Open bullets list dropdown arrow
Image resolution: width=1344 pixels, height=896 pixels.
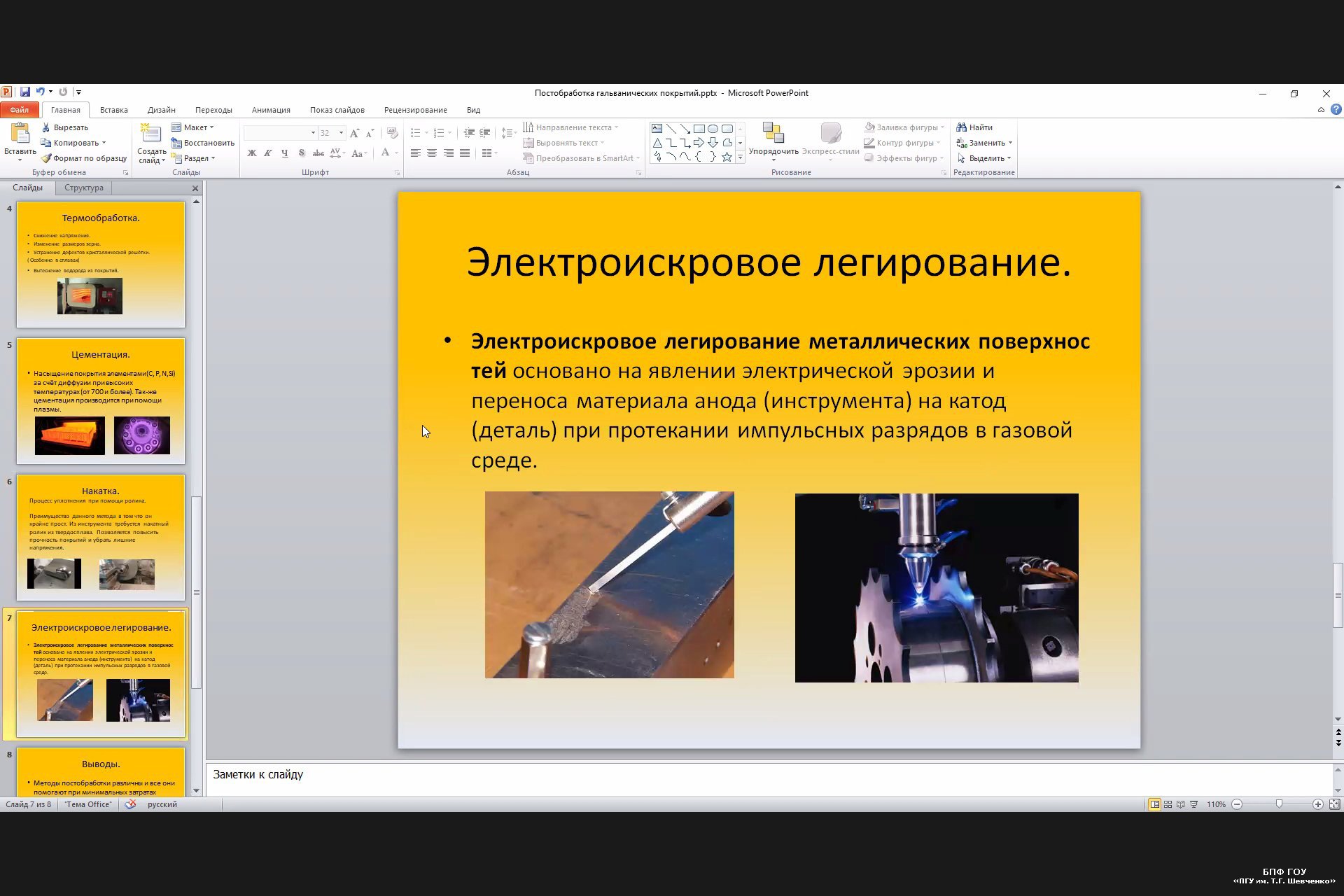(x=426, y=133)
